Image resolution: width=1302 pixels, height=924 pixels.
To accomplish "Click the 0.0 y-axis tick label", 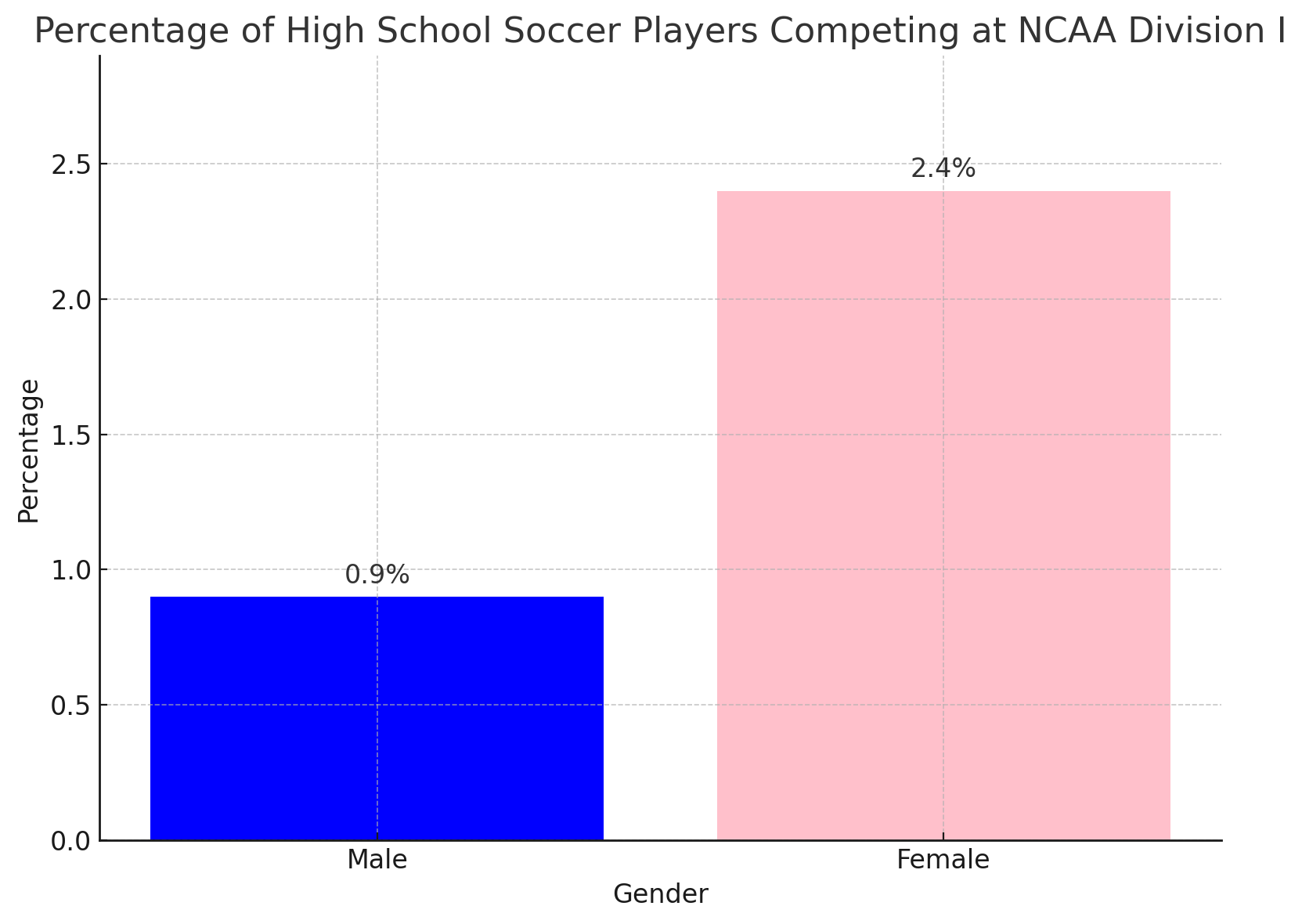I will pos(70,841).
